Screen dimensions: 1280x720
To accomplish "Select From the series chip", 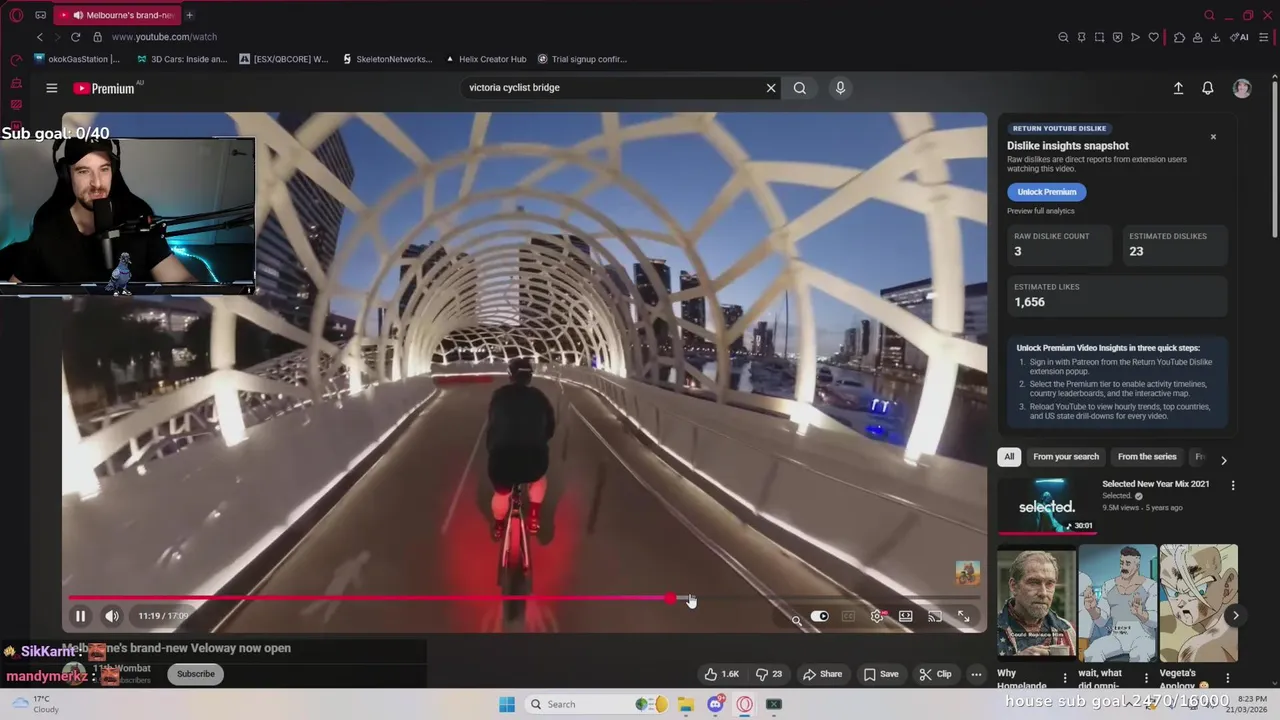I will point(1147,457).
